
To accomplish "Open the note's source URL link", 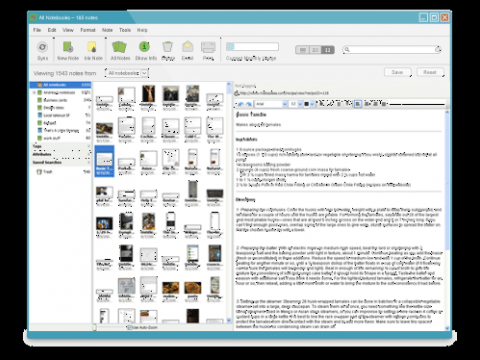I will coord(284,93).
